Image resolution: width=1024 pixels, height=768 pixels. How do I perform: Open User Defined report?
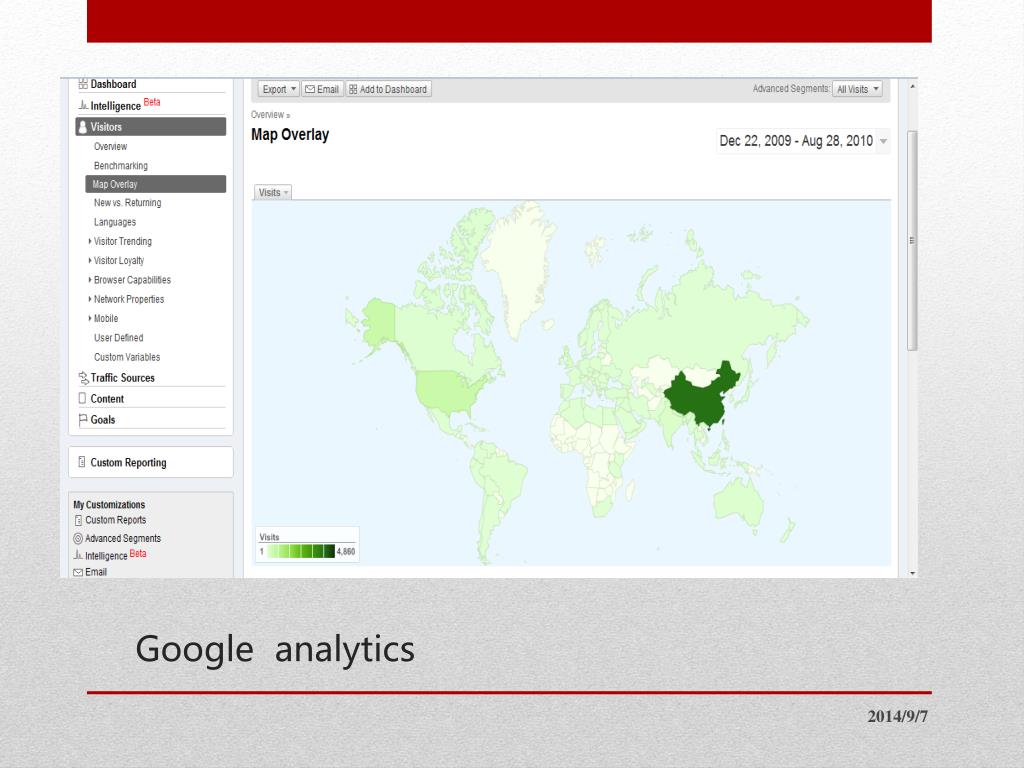(118, 338)
